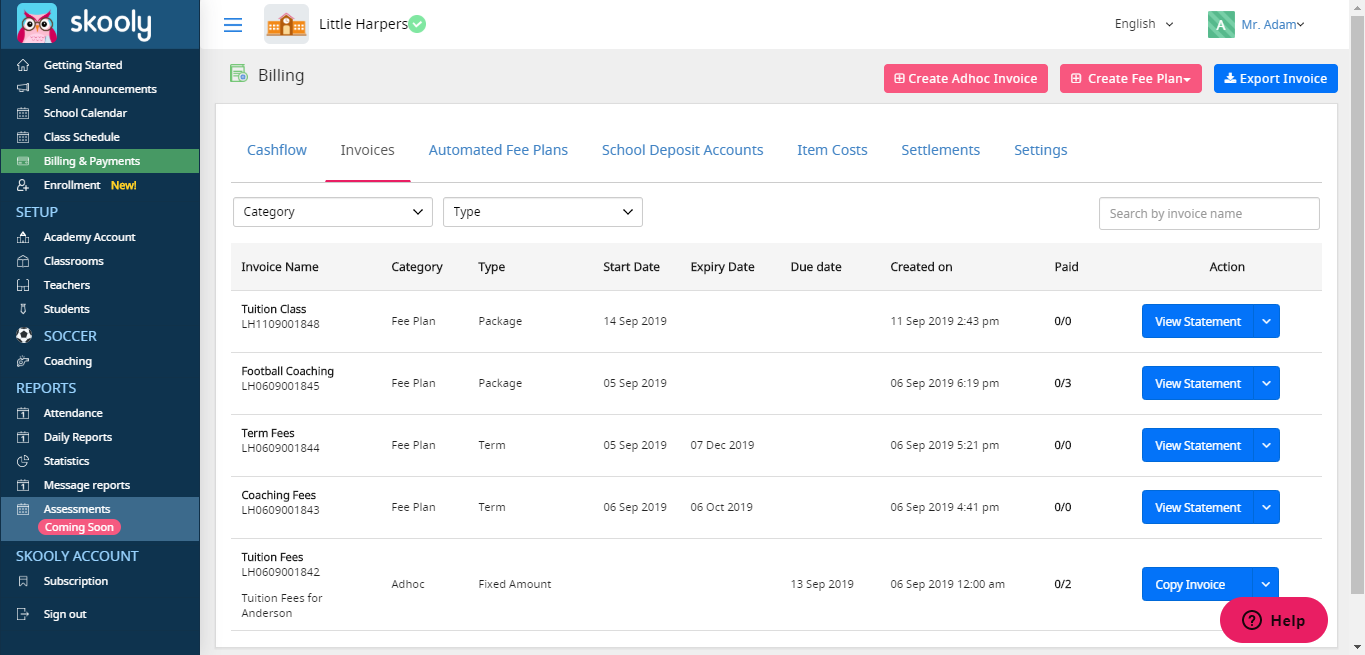Click the Attendance report icon
This screenshot has width=1365, height=655.
pyautogui.click(x=23, y=413)
